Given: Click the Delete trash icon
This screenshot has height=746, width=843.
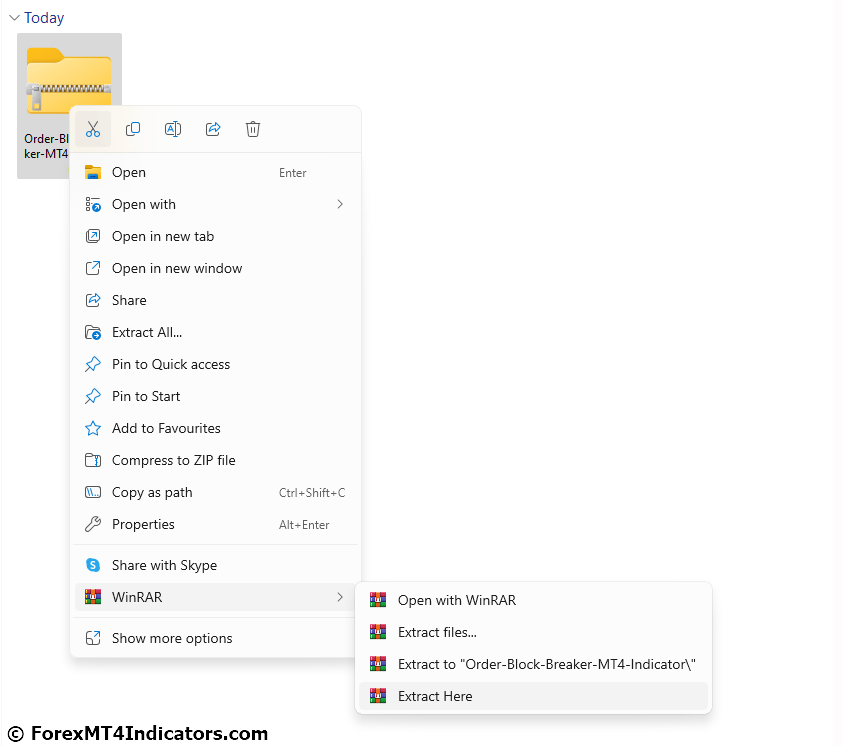Looking at the screenshot, I should [253, 128].
